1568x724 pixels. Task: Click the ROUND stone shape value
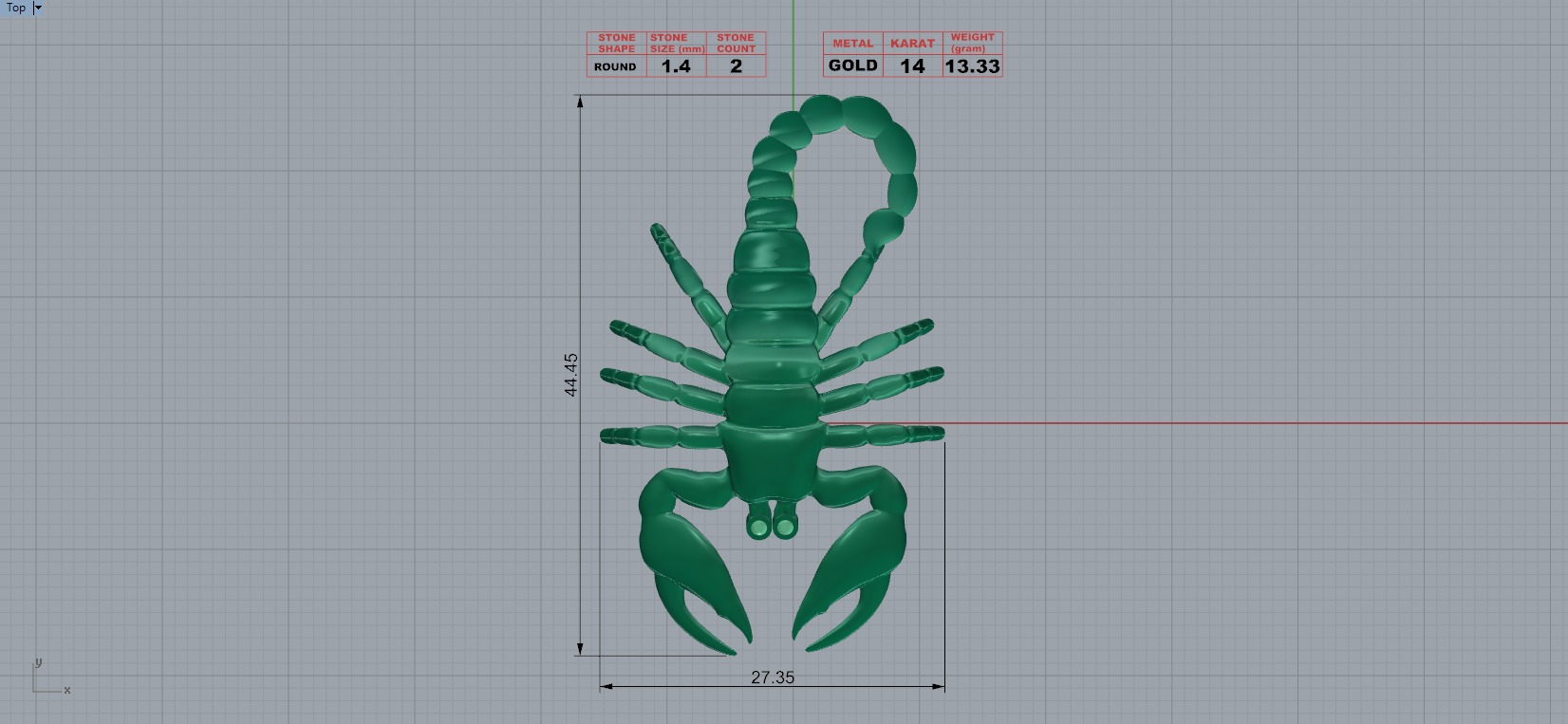pyautogui.click(x=616, y=66)
